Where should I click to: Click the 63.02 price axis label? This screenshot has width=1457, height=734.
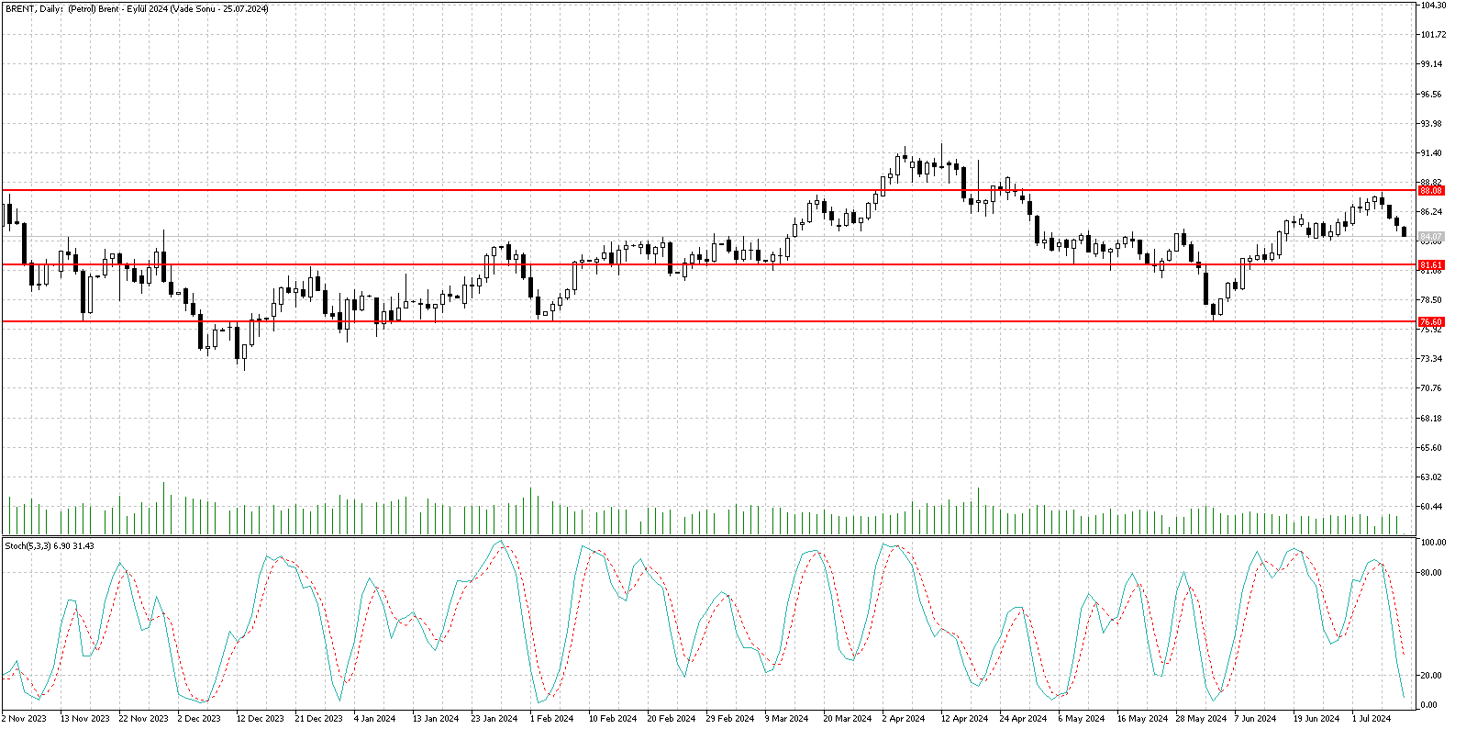(x=1432, y=478)
